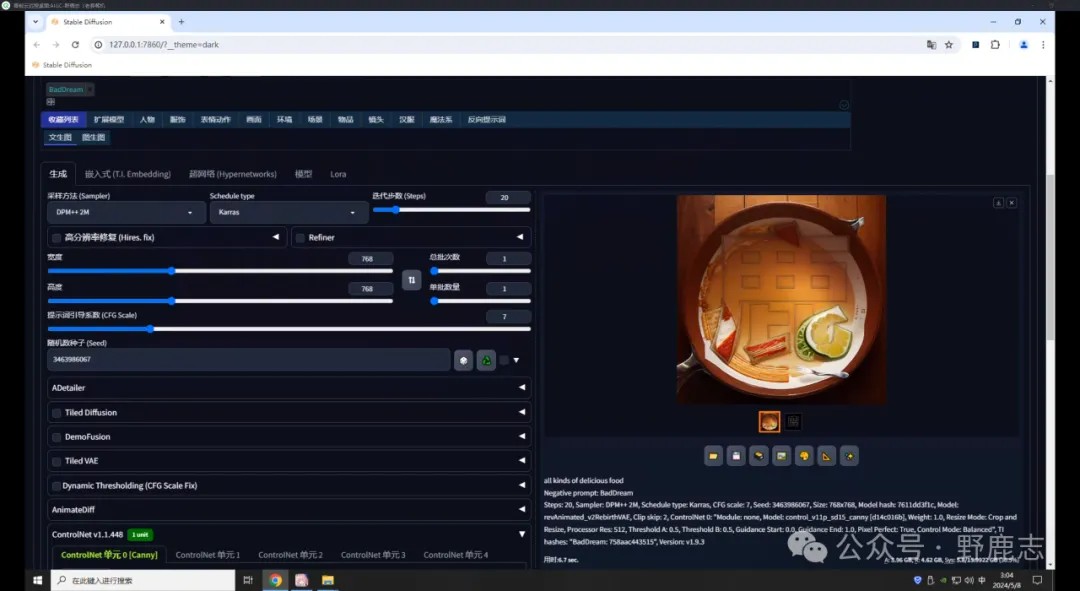Open the 魔法系 prompt category
The width and height of the screenshot is (1080, 591).
(x=441, y=120)
